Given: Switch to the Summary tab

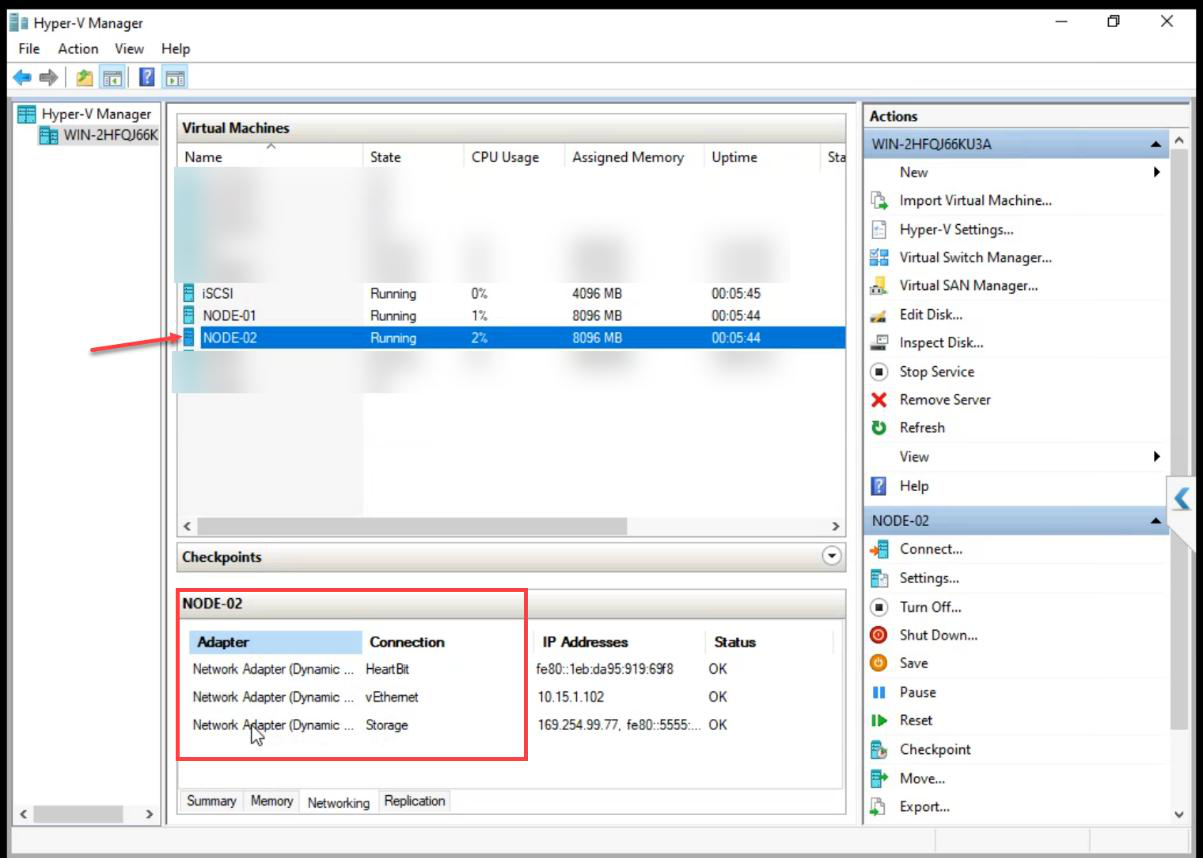Looking at the screenshot, I should tap(211, 801).
